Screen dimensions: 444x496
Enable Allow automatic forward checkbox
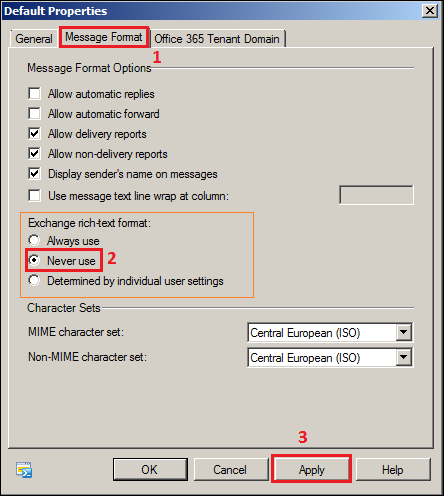[x=34, y=114]
